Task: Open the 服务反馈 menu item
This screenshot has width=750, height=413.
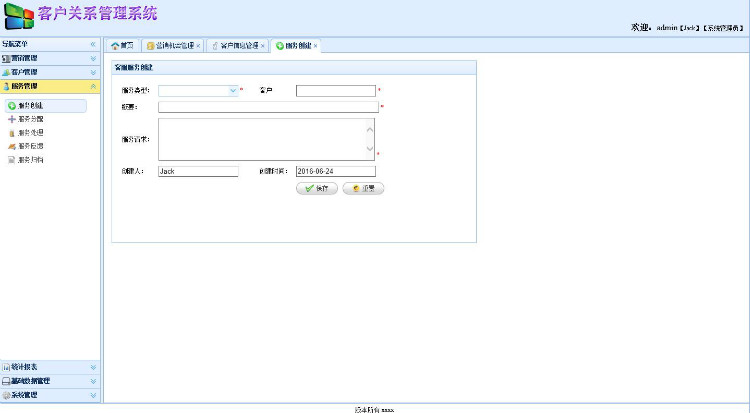Action: (26, 146)
